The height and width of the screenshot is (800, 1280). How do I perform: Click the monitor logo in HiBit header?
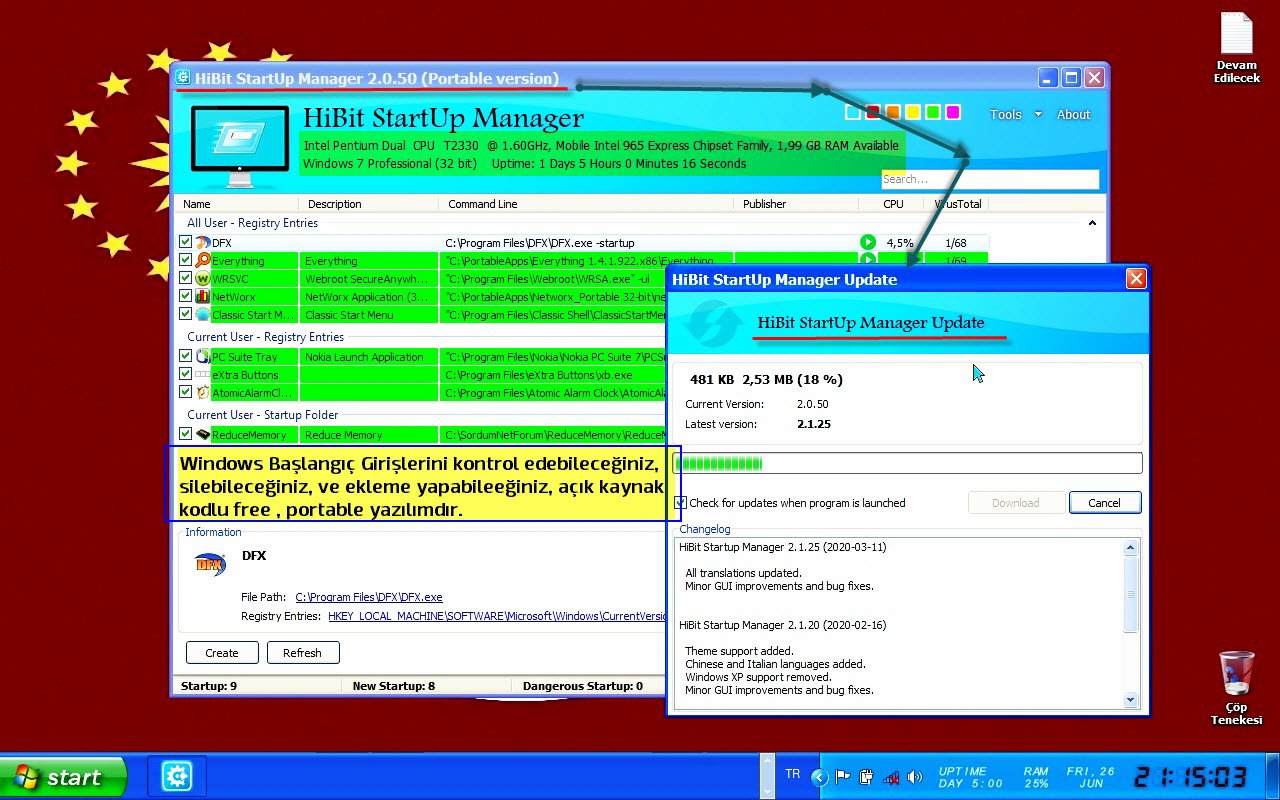click(239, 147)
